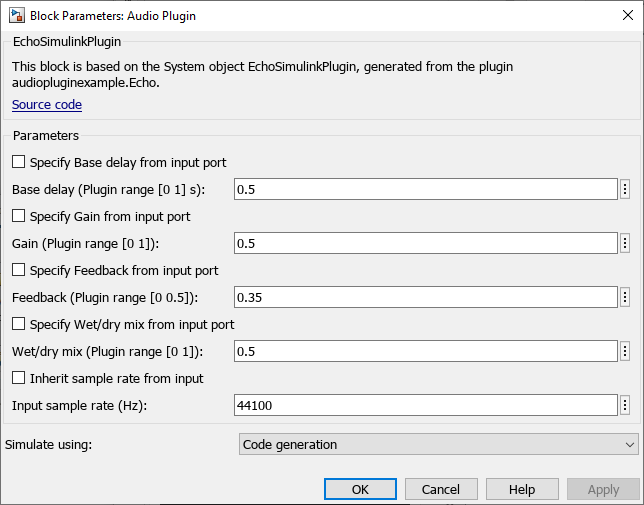This screenshot has height=505, width=644.
Task: Click the Feedback value field showing 0.35
Action: [x=426, y=297]
